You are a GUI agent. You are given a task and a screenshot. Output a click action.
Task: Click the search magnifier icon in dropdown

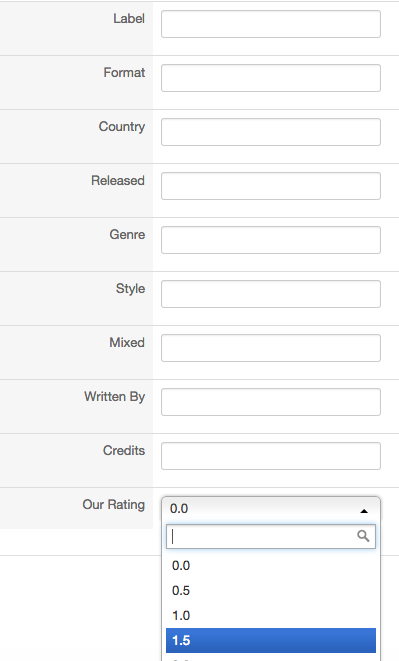tap(363, 536)
